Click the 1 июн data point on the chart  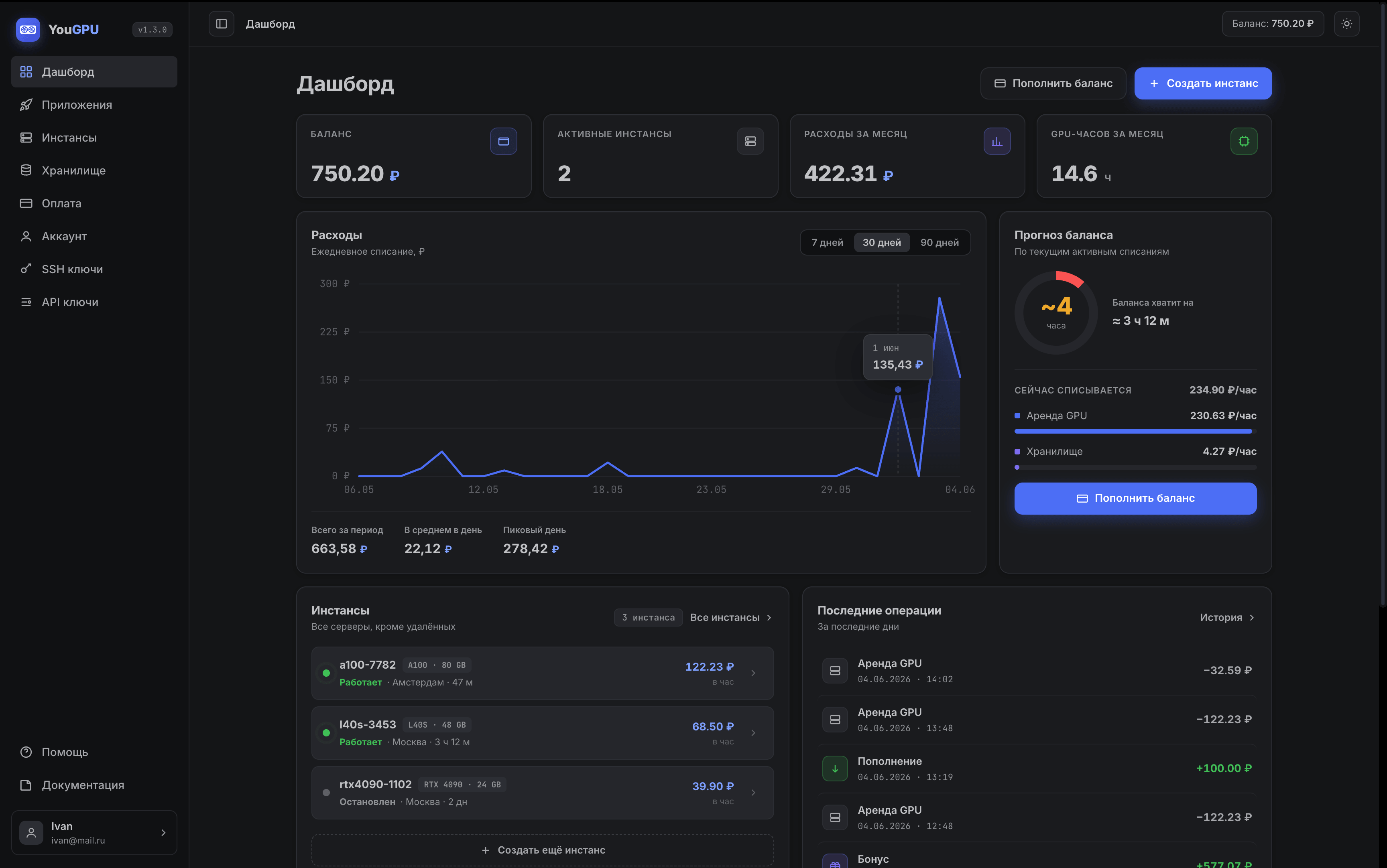click(x=898, y=390)
